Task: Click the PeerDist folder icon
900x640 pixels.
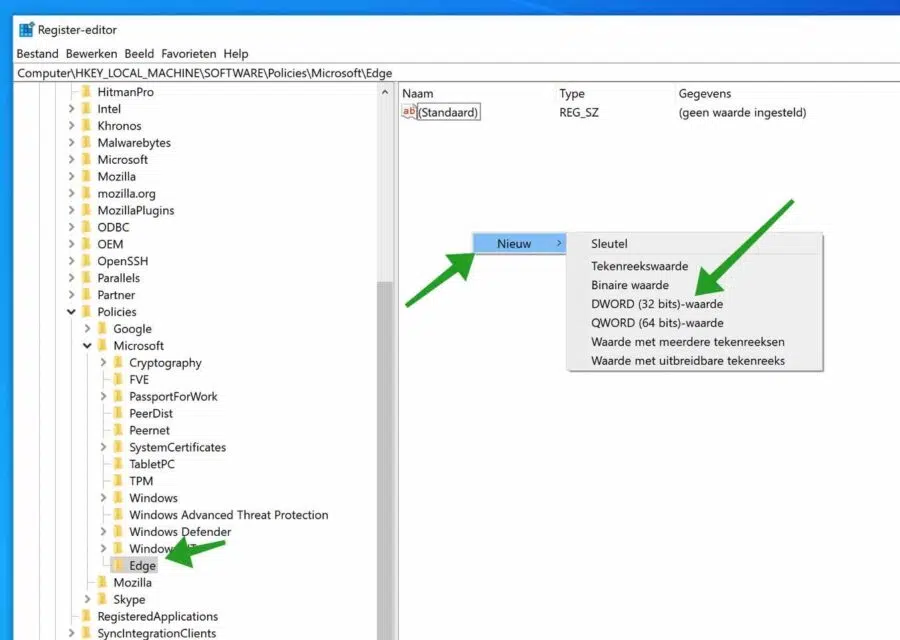Action: [x=119, y=413]
